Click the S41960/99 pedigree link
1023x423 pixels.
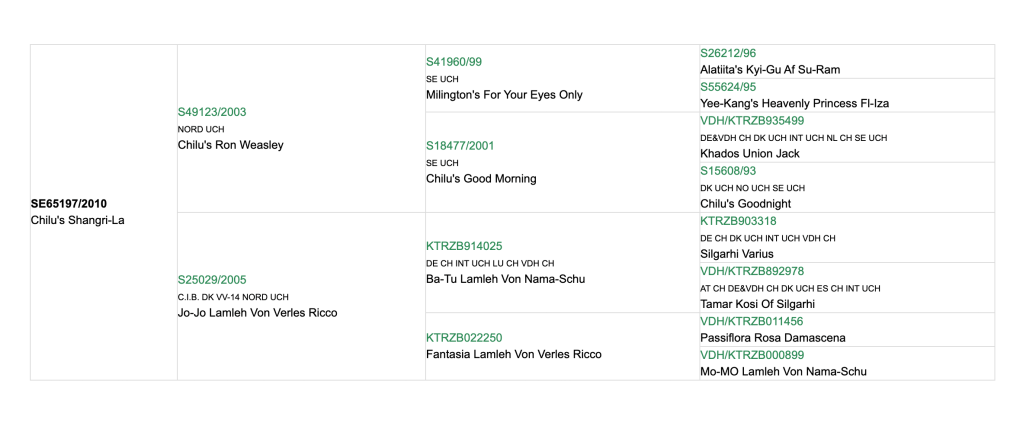click(454, 62)
